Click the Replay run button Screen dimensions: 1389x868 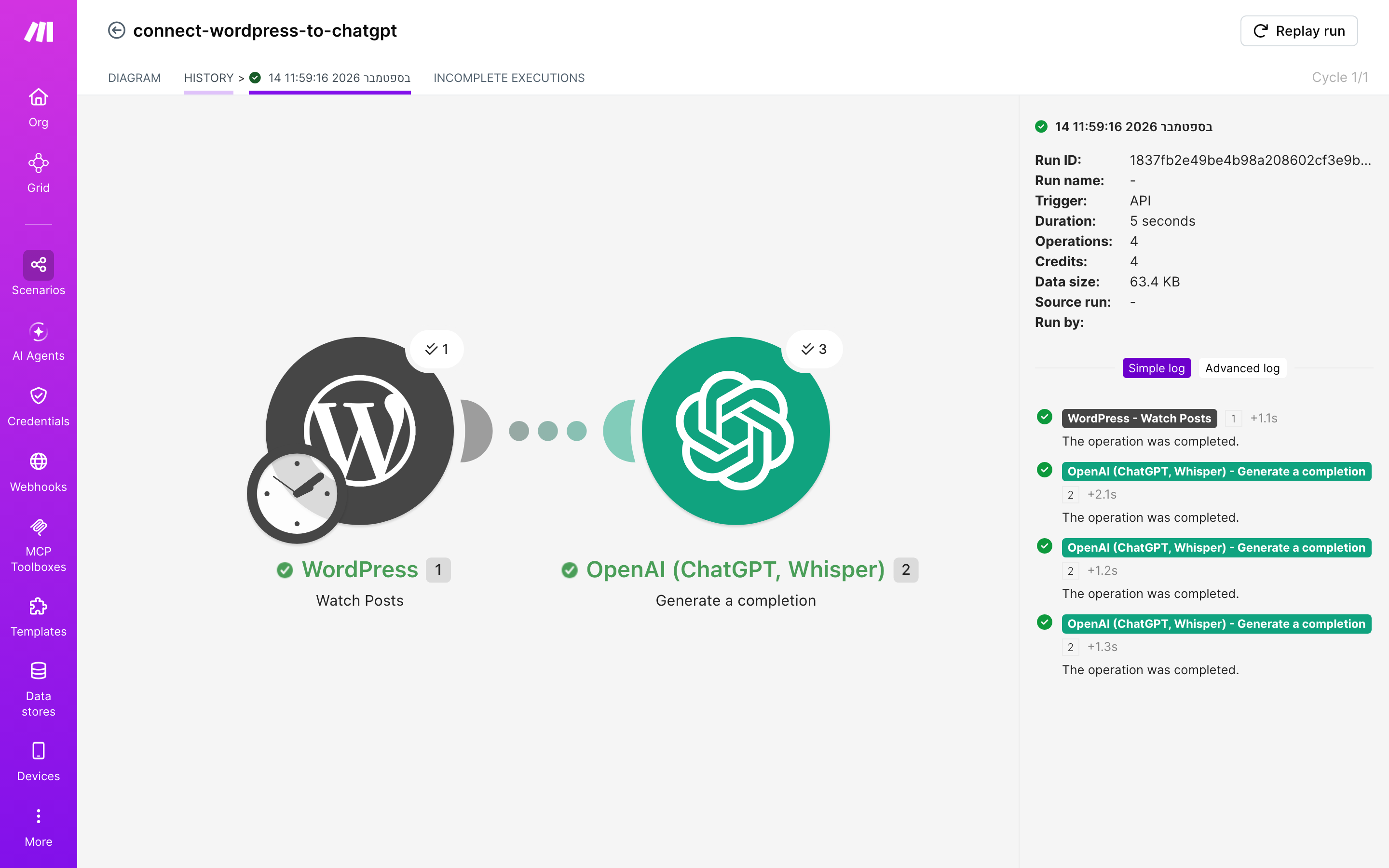(1299, 31)
